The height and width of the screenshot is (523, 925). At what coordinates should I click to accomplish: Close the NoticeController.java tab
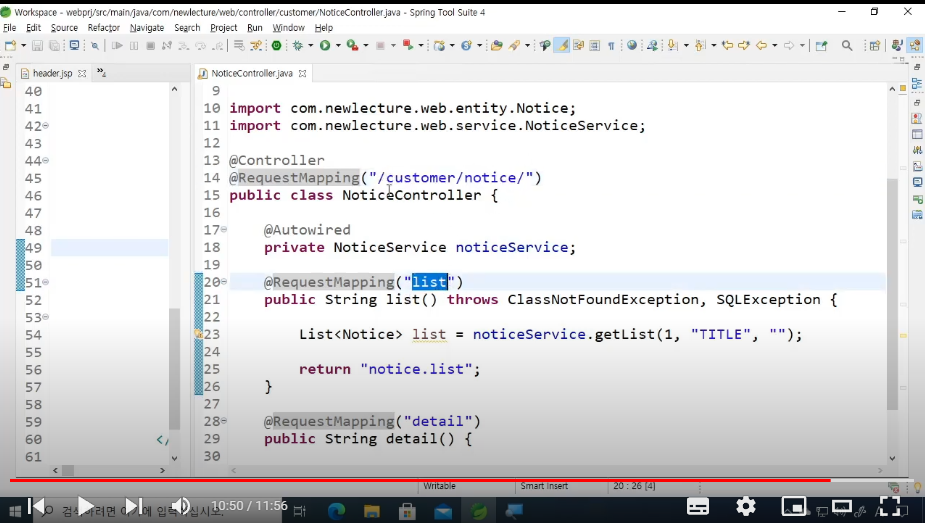[x=303, y=74]
